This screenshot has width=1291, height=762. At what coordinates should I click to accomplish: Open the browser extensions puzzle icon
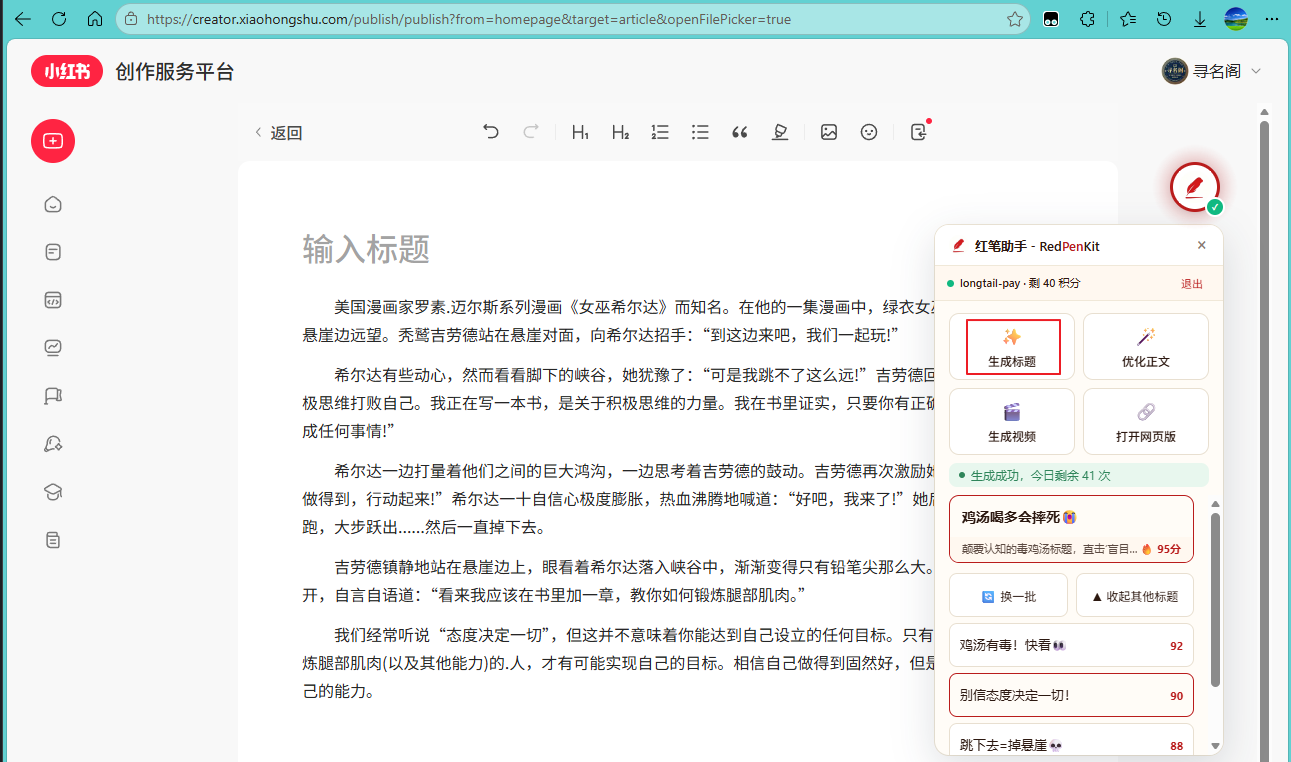pyautogui.click(x=1088, y=19)
